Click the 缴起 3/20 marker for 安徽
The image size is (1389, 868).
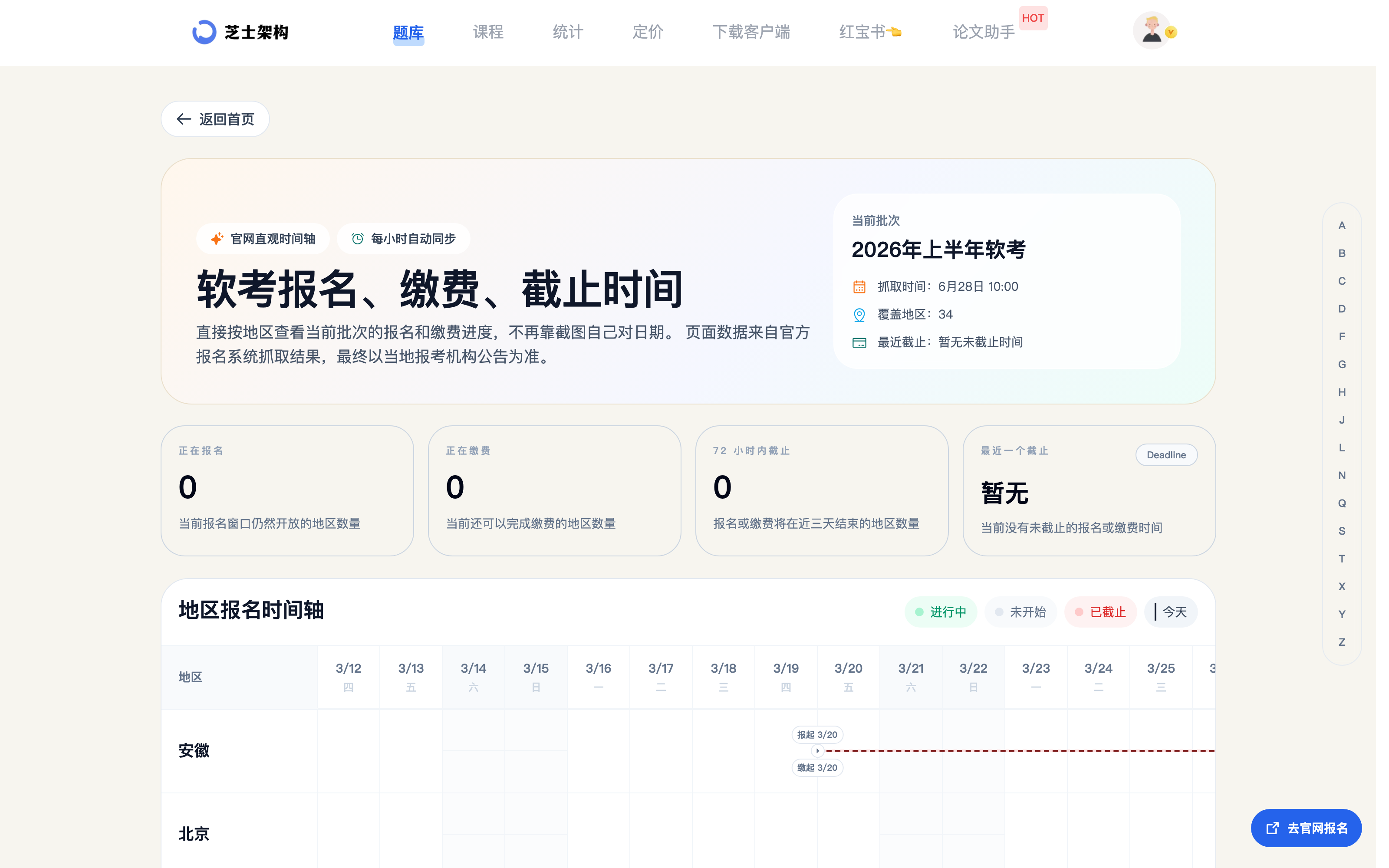(817, 768)
